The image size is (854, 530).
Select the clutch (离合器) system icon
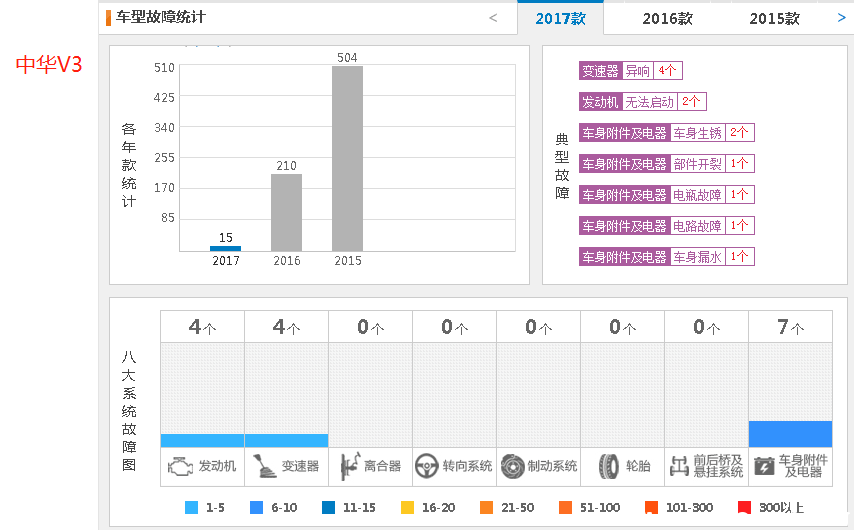tap(349, 466)
